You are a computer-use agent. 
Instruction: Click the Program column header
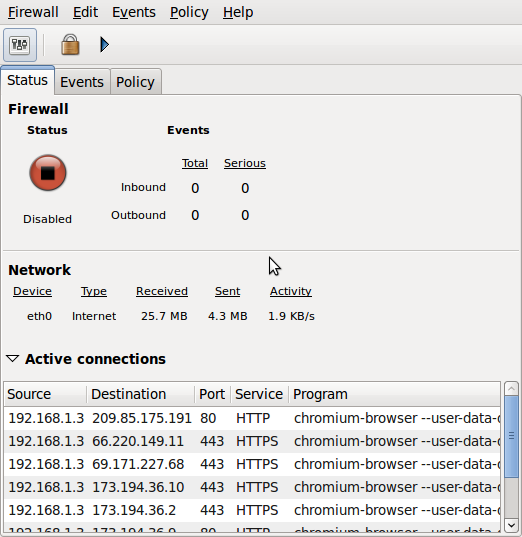click(x=395, y=394)
